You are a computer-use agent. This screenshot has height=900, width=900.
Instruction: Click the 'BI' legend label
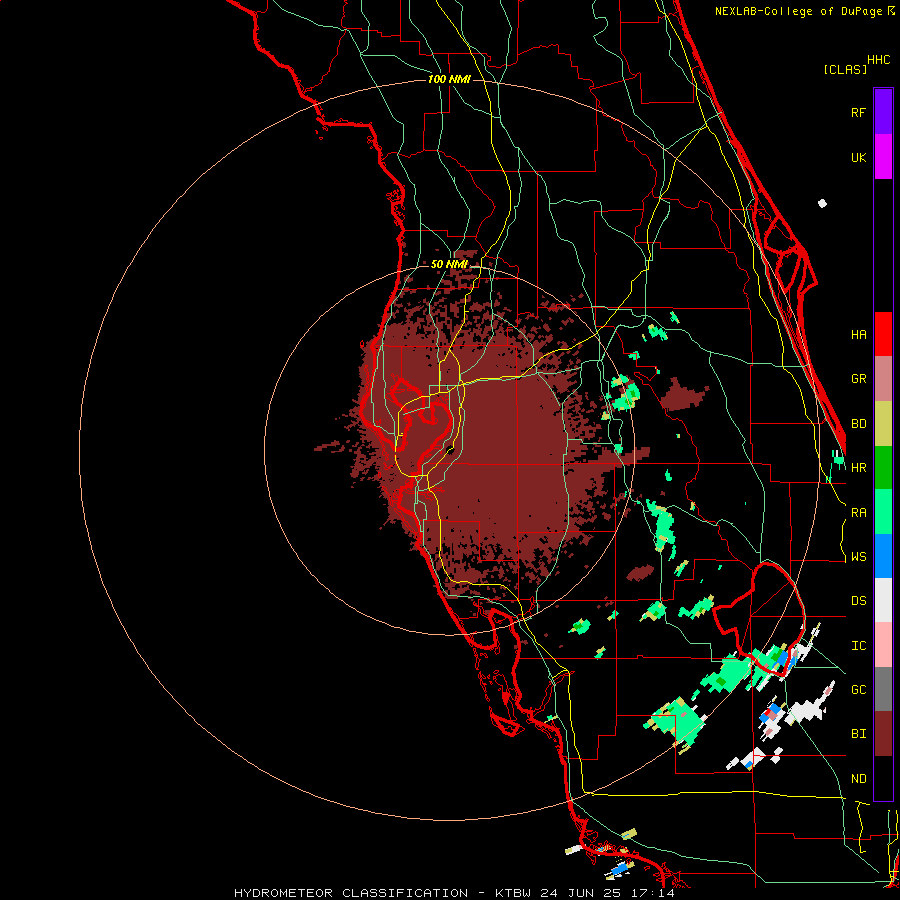tap(859, 734)
